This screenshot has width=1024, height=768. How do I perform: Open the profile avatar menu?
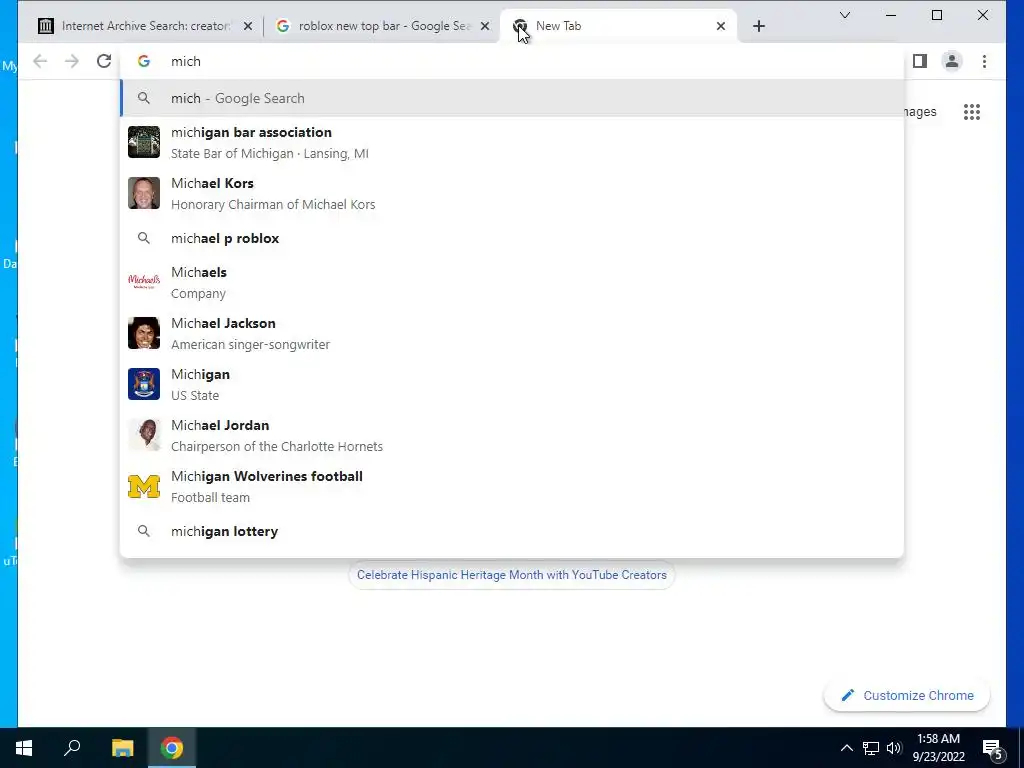click(x=952, y=61)
